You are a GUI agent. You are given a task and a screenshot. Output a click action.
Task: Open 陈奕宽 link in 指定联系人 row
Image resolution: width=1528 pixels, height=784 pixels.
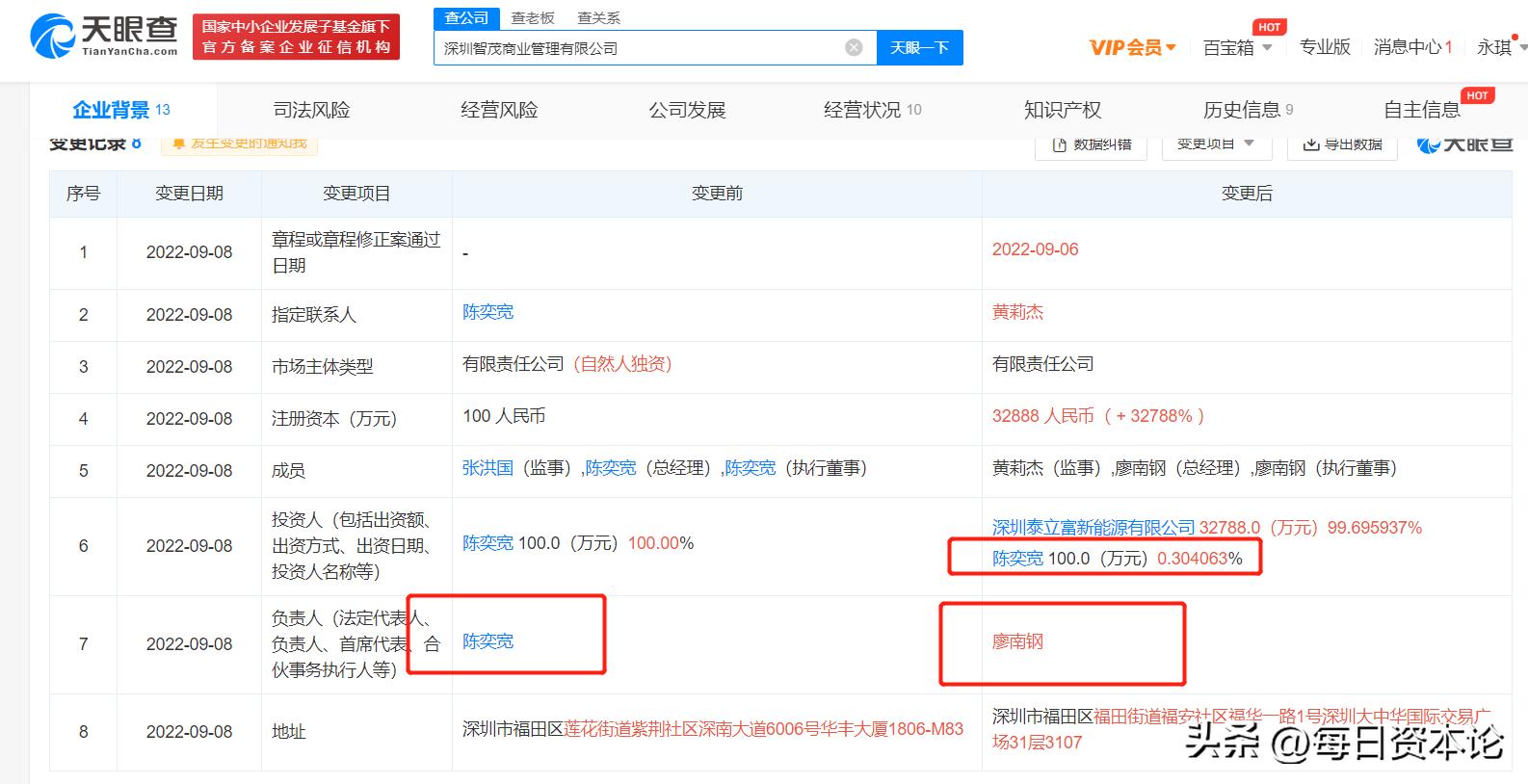[x=487, y=312]
